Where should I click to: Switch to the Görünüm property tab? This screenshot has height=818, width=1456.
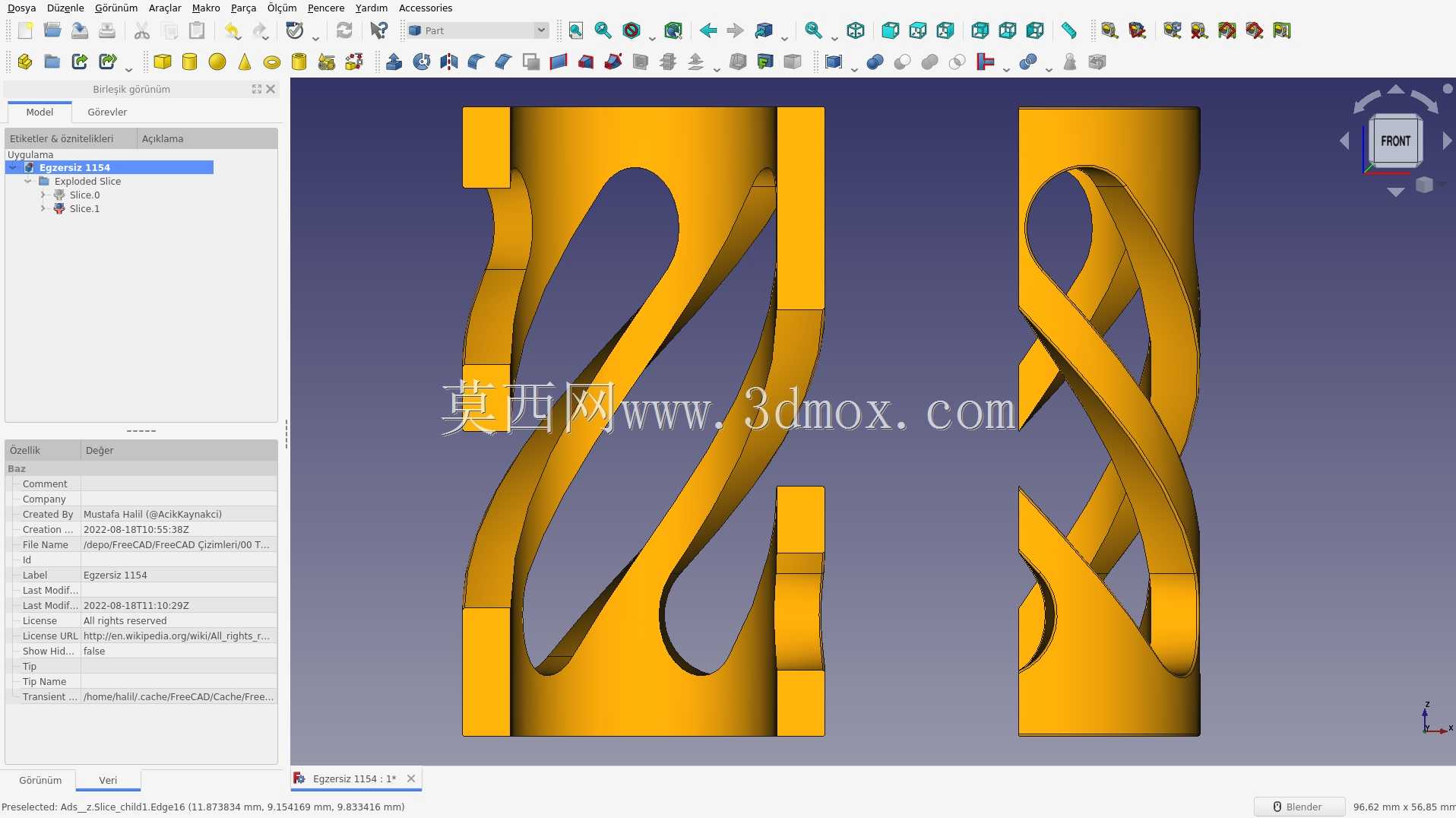[x=40, y=780]
